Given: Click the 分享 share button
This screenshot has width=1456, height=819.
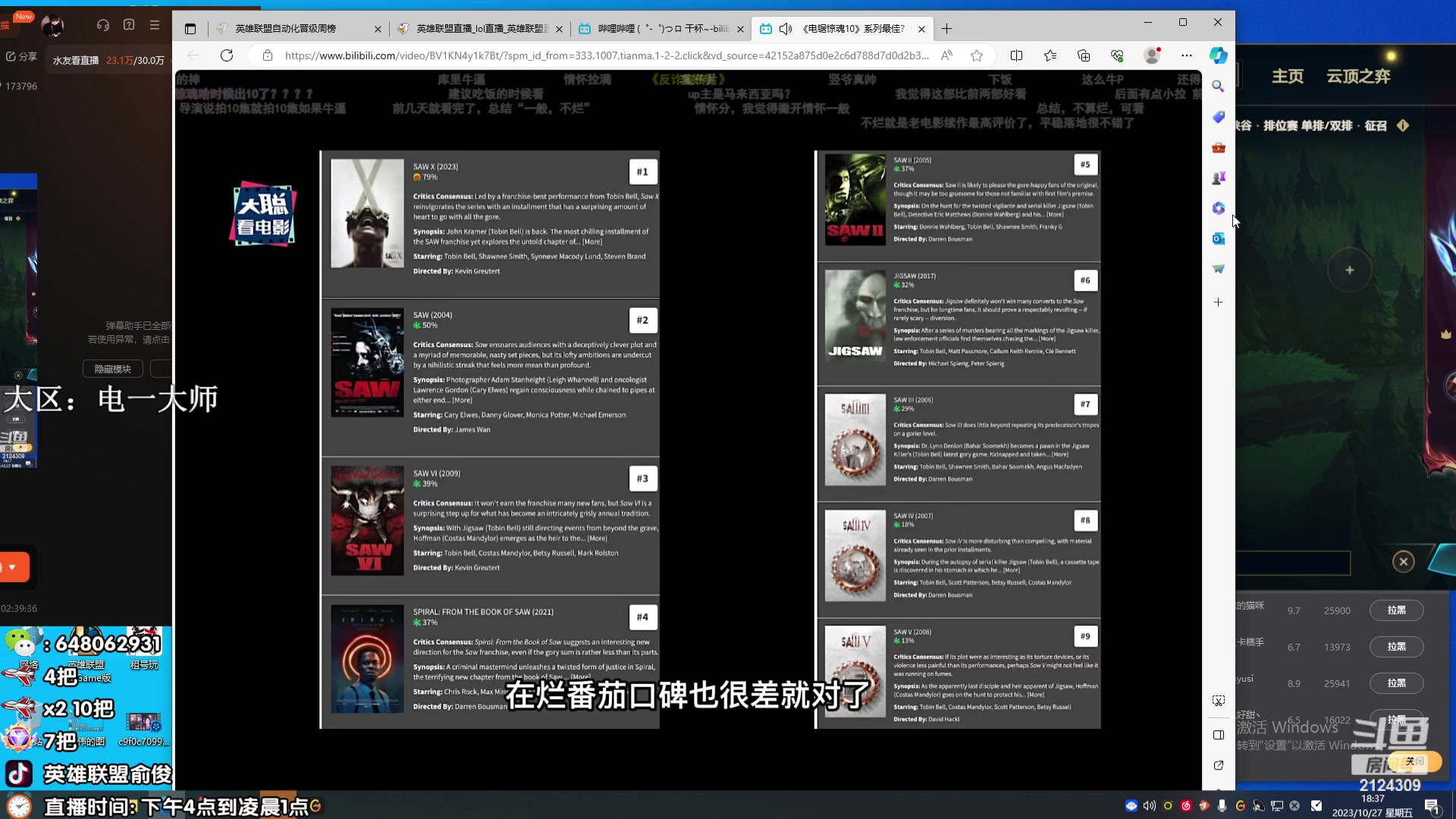Looking at the screenshot, I should pyautogui.click(x=21, y=56).
